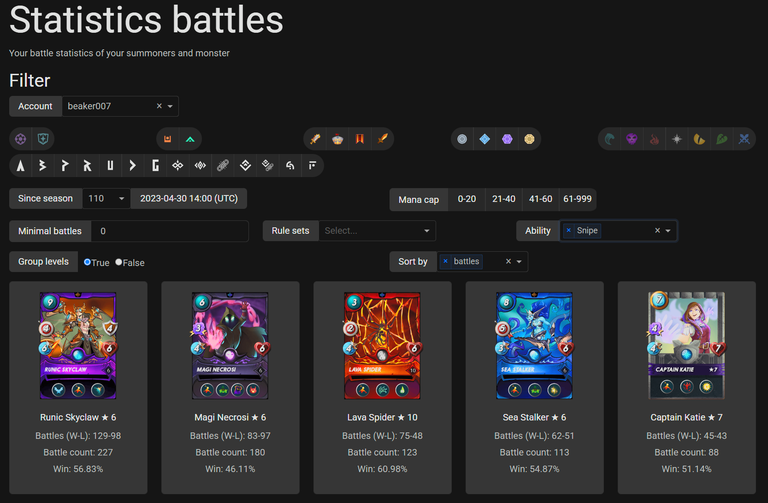
Task: Open the Account dropdown arrow
Action: 170,106
